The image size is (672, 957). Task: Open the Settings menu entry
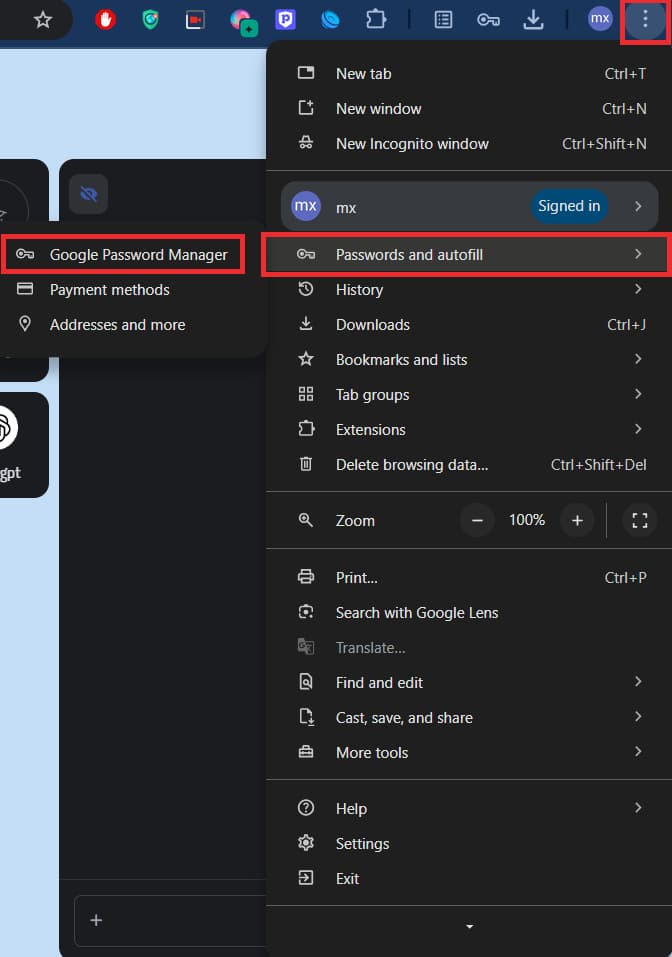click(469, 843)
